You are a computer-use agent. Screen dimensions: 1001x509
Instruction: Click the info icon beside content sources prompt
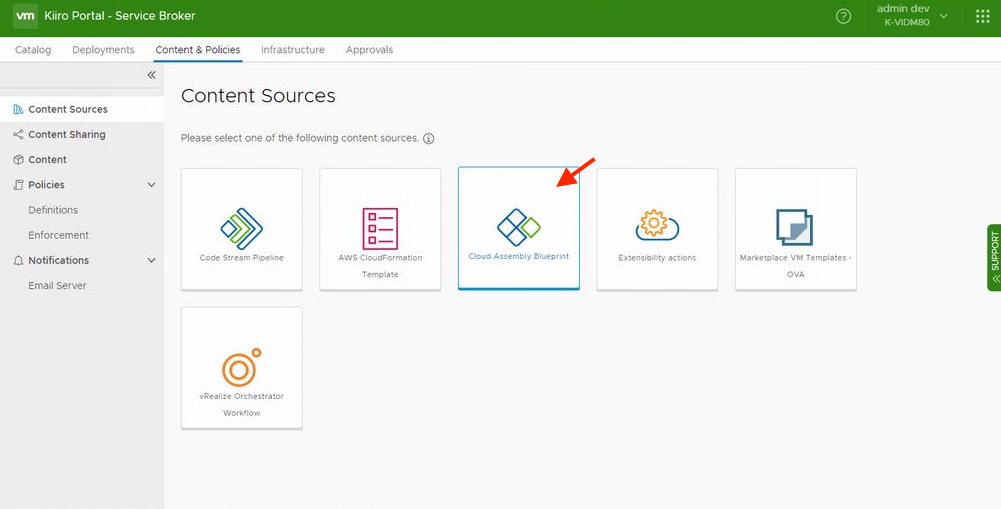(428, 139)
